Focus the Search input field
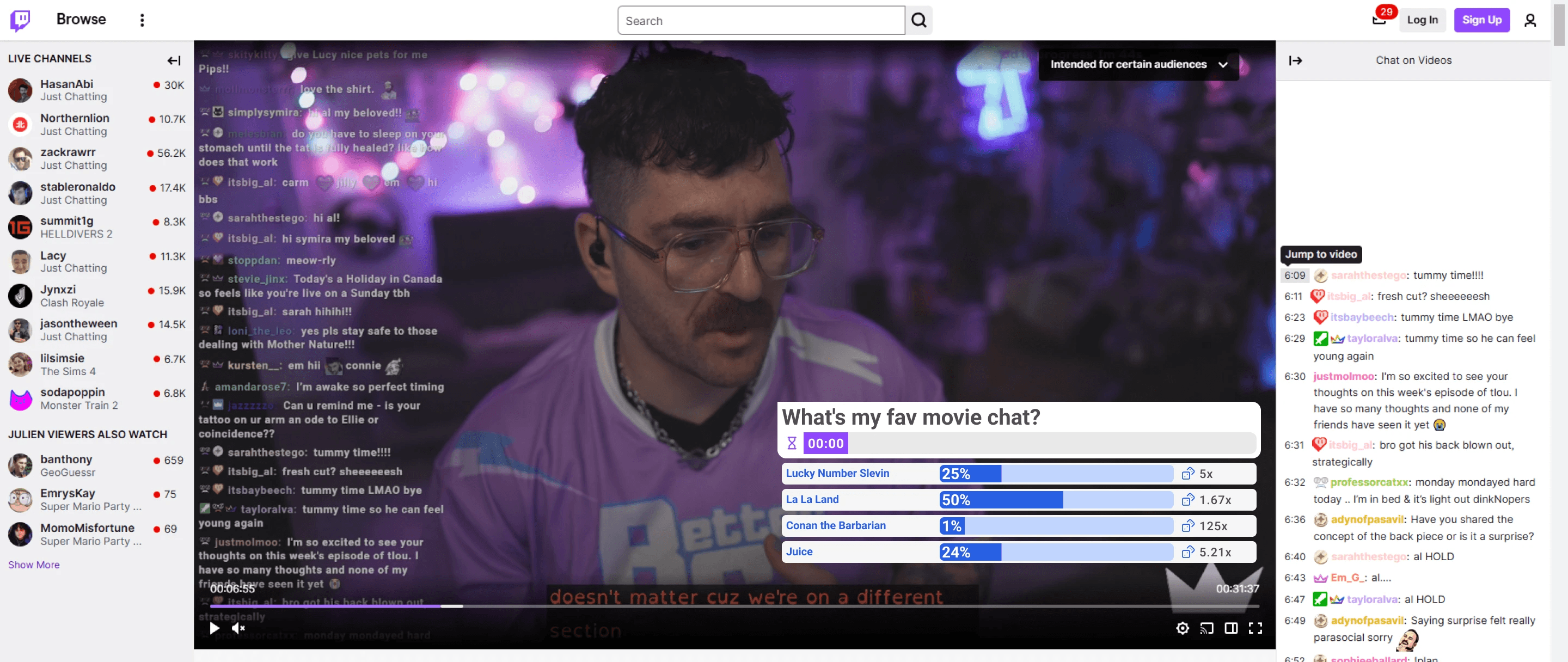This screenshot has height=662, width=1568. [760, 21]
